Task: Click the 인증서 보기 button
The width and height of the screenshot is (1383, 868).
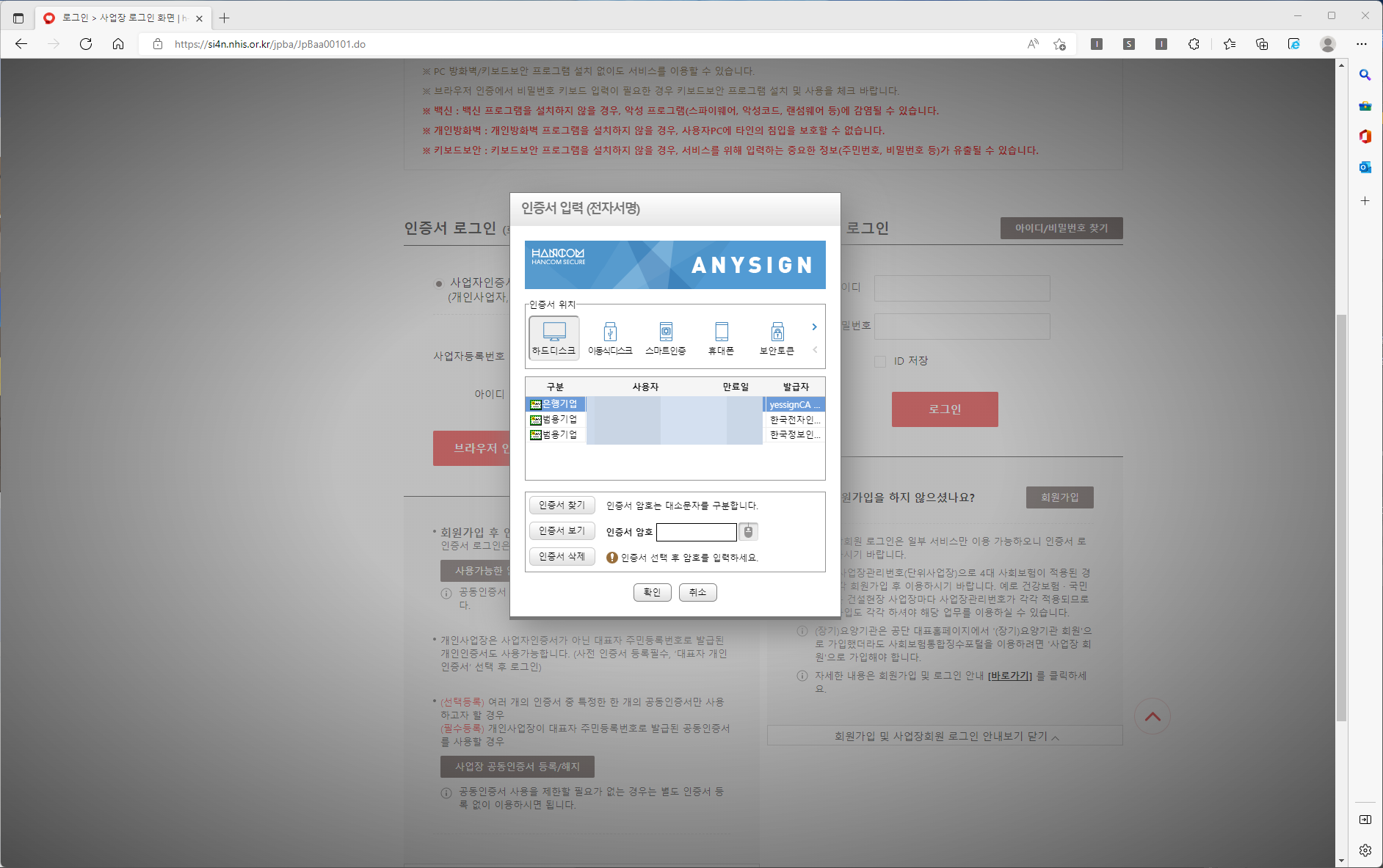Action: 562,531
